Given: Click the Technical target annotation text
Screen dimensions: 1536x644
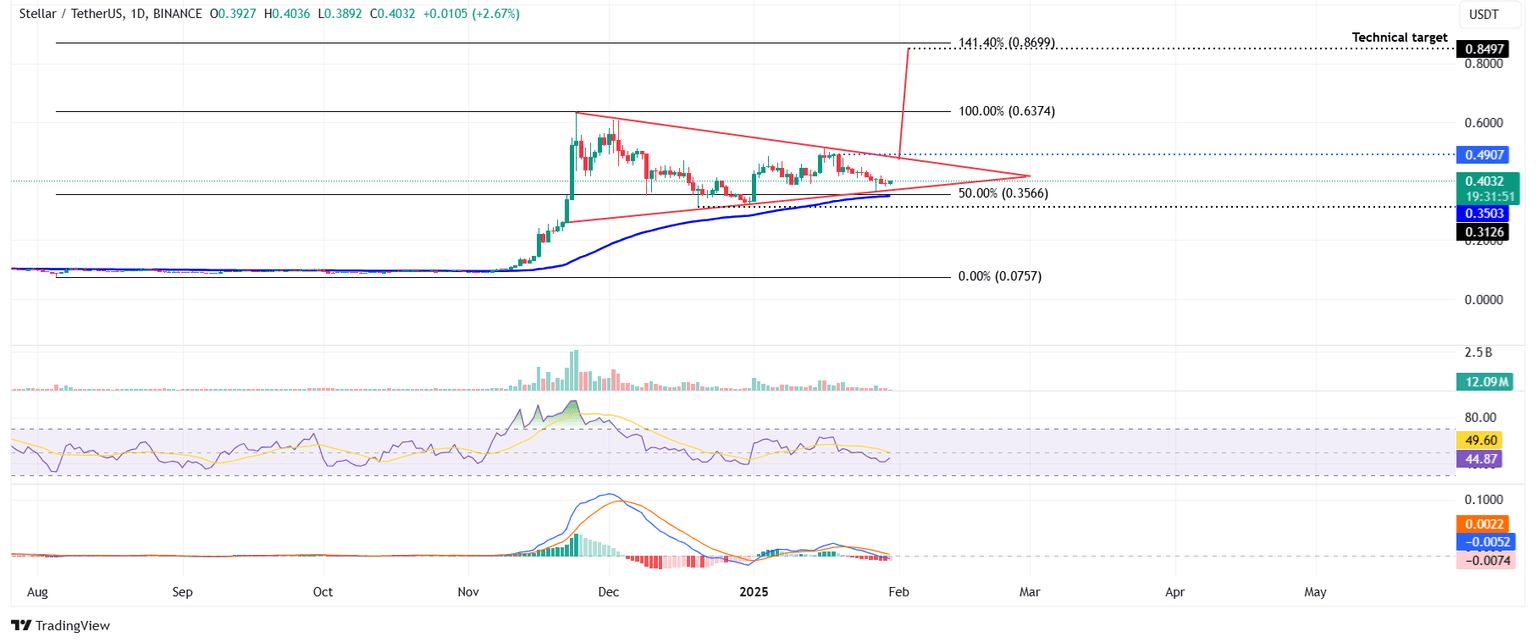Looking at the screenshot, I should (1400, 37).
